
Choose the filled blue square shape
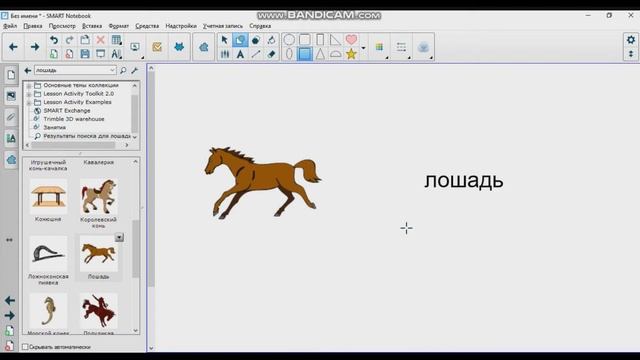(304, 54)
